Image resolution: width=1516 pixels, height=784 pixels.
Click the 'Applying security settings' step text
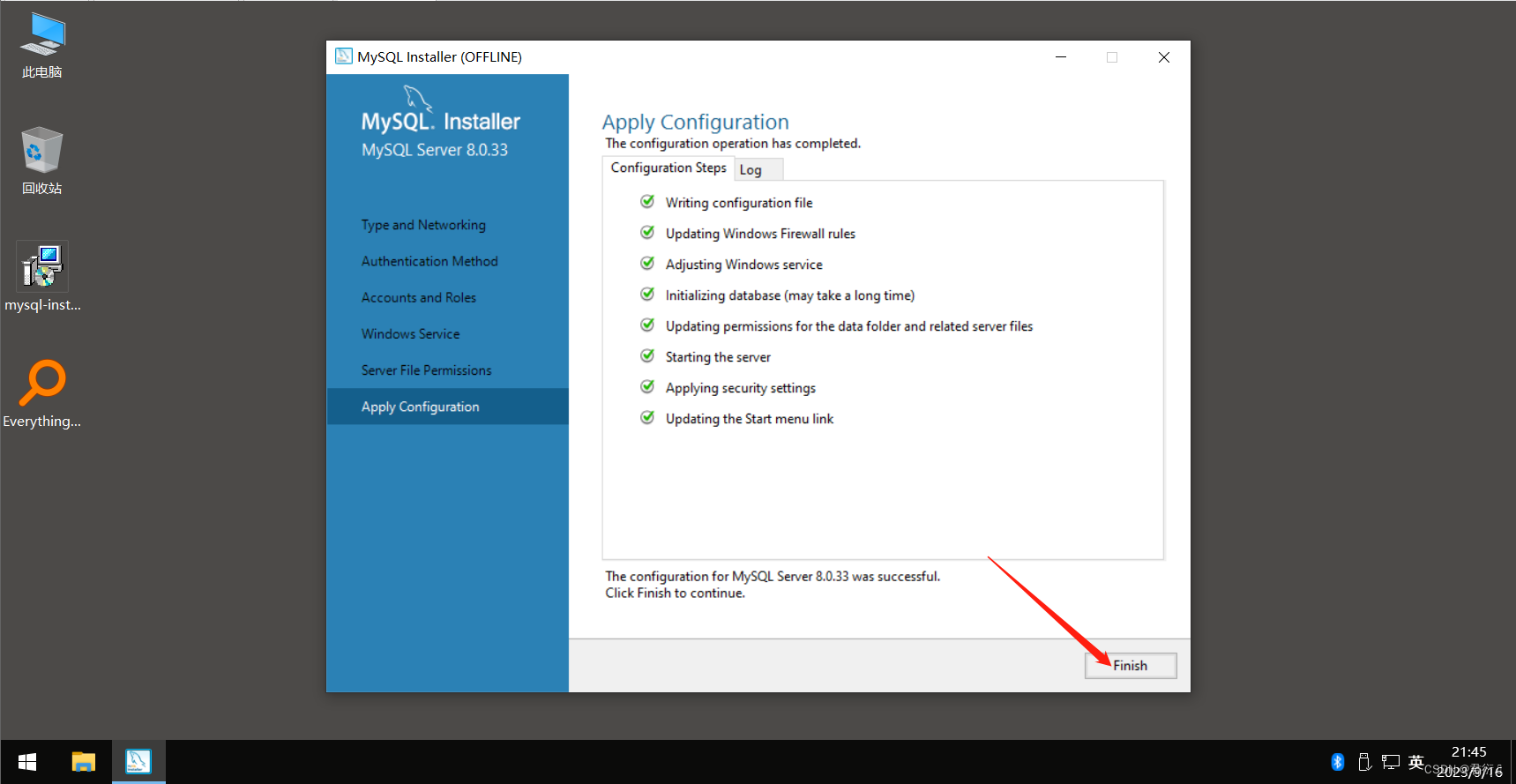[x=741, y=388]
